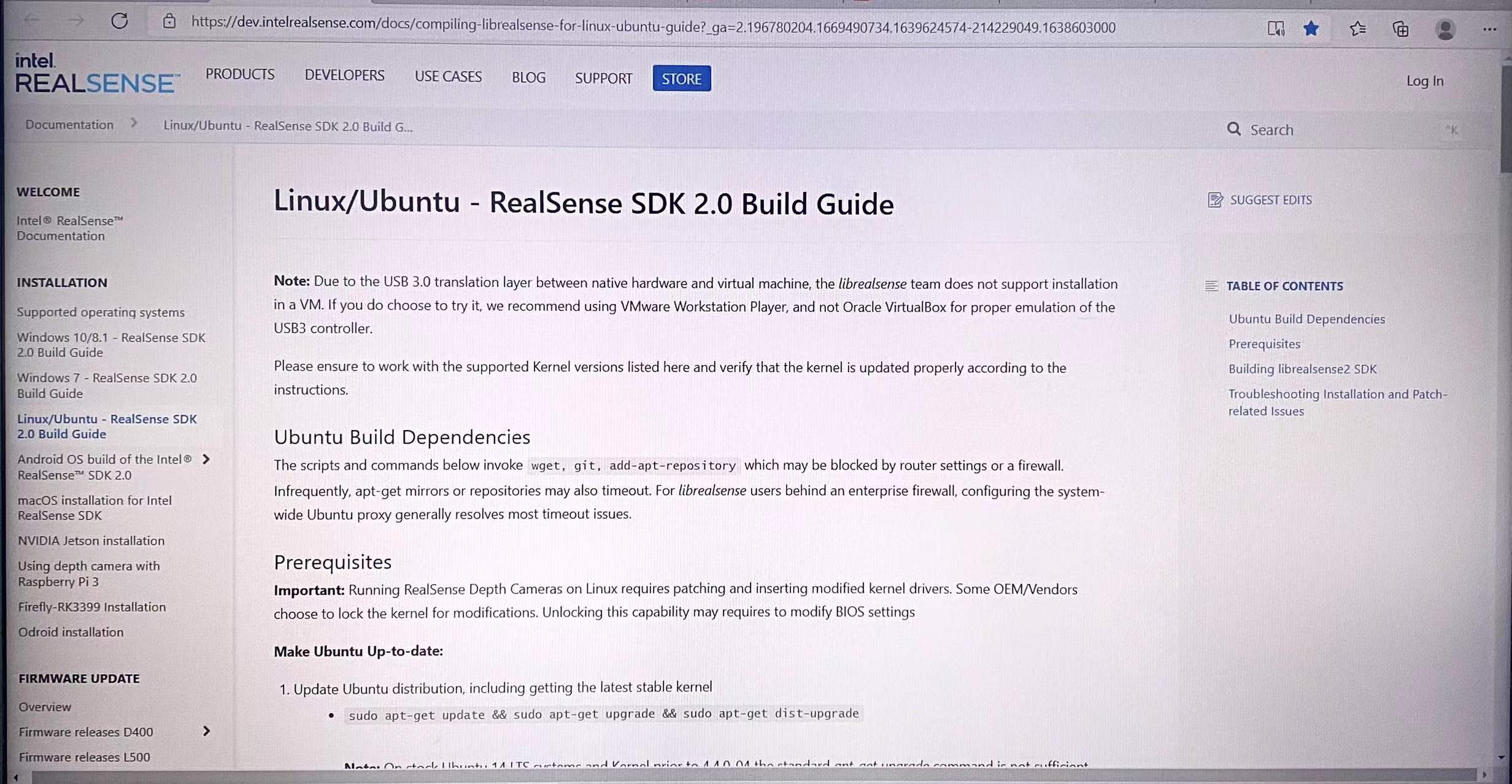Open browser Favorites list icon
The image size is (1512, 784).
[x=1357, y=28]
